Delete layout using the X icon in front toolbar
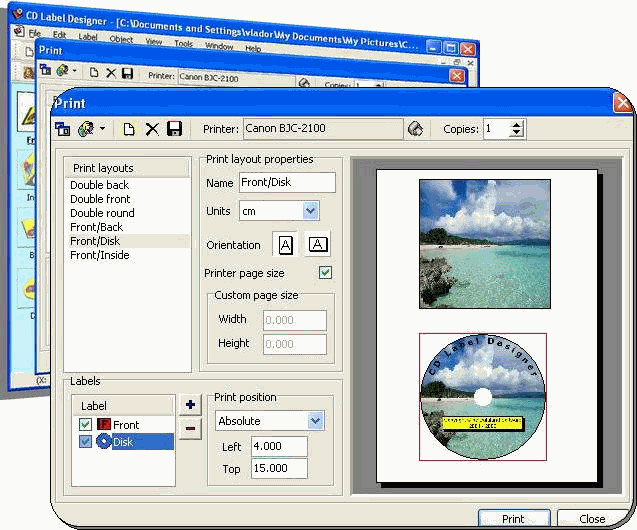 click(152, 130)
